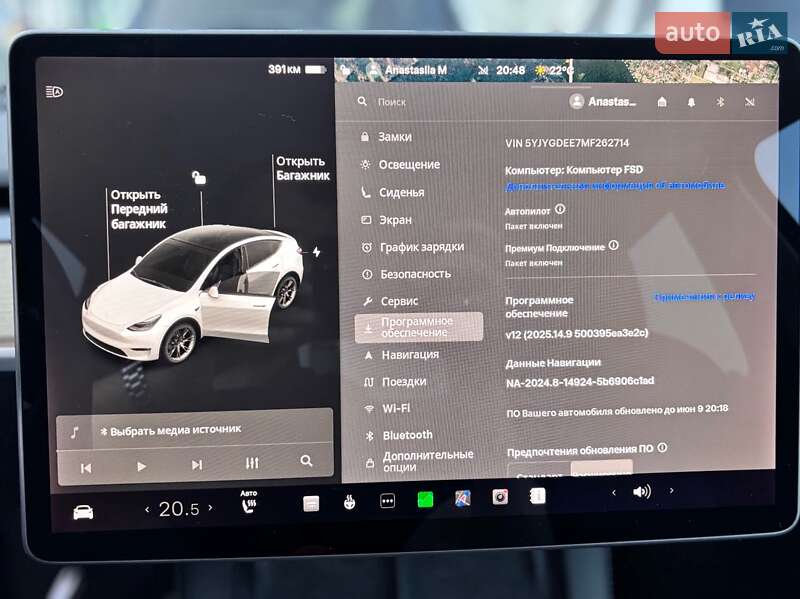Tap the Поиск search field

pos(391,102)
